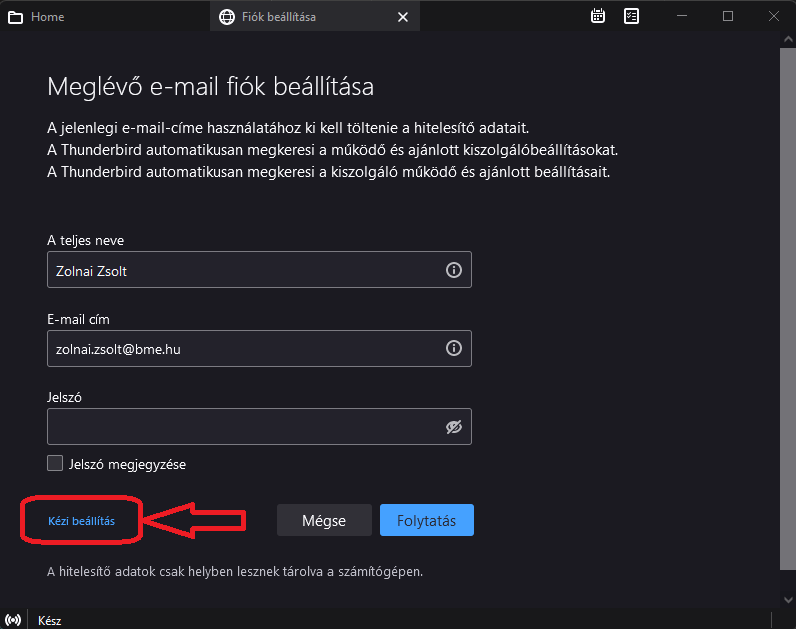Click the scrollbar up arrow

(x=787, y=39)
